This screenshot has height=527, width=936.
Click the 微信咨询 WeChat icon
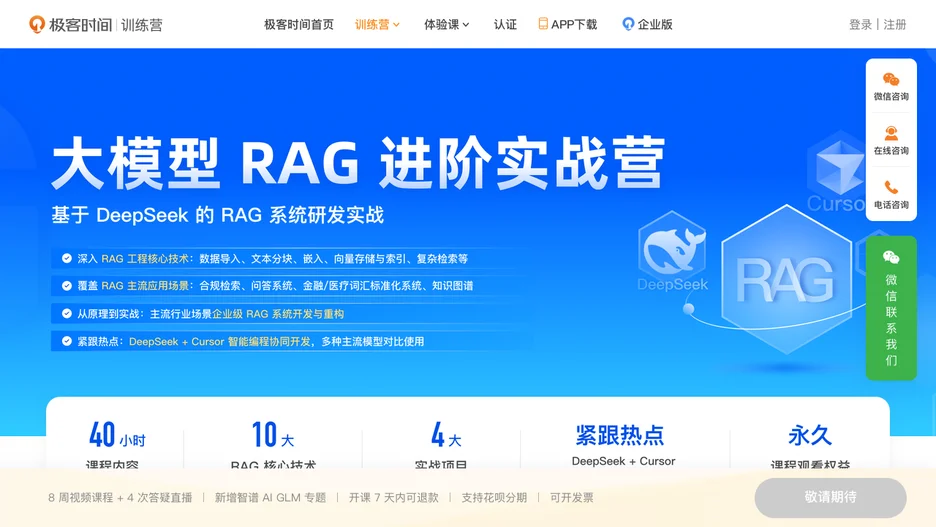(891, 79)
